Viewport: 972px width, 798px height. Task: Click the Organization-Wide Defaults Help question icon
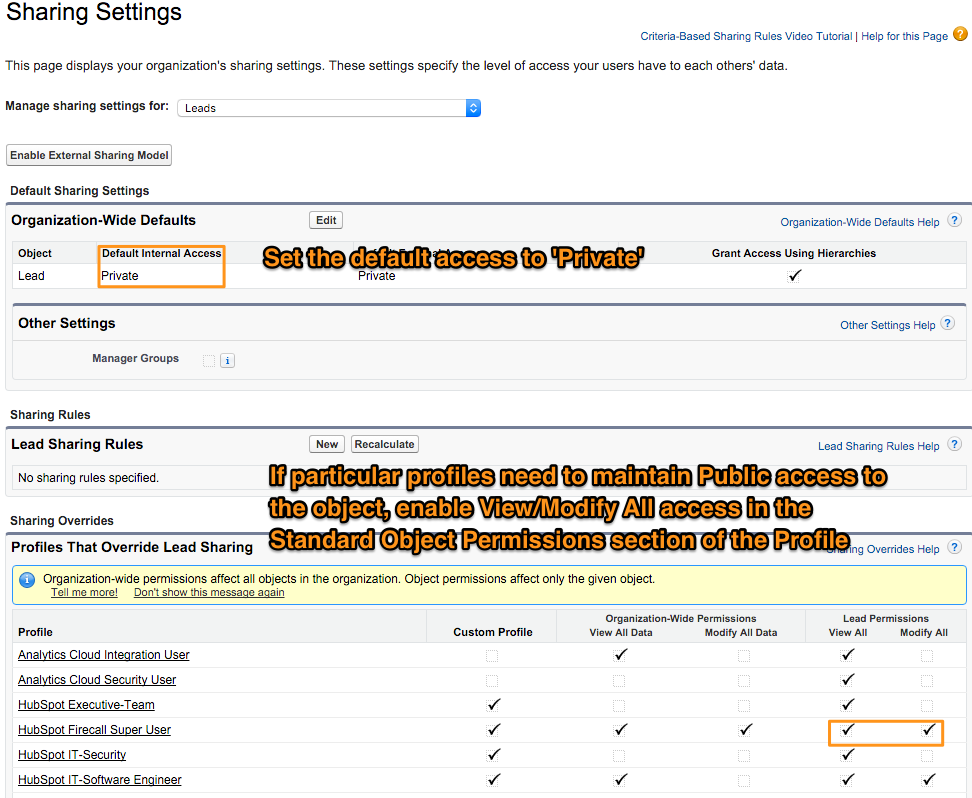coord(955,220)
